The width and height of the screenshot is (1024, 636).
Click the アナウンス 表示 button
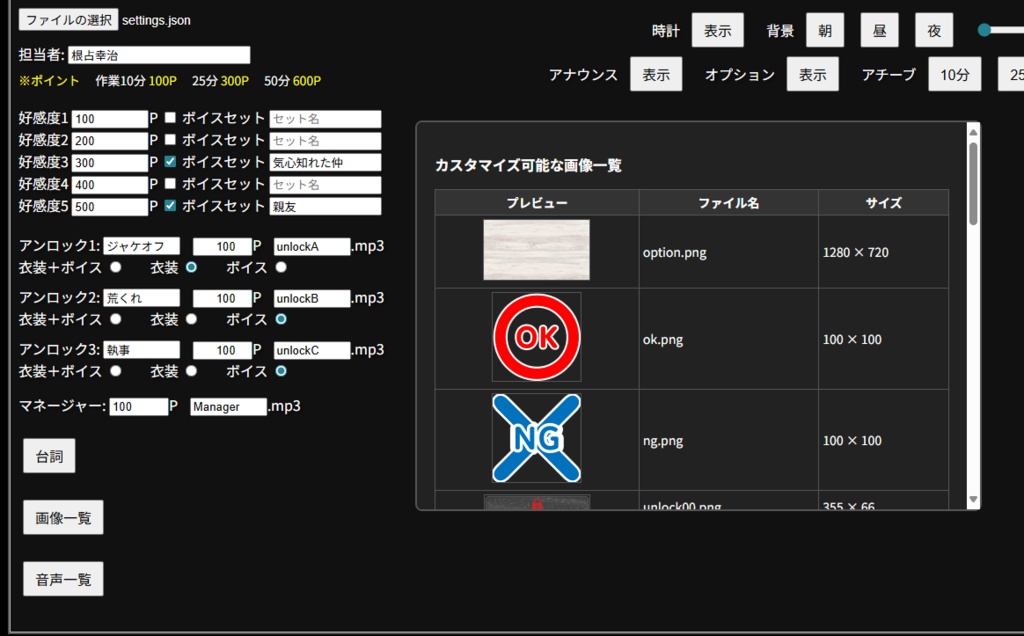click(x=656, y=74)
